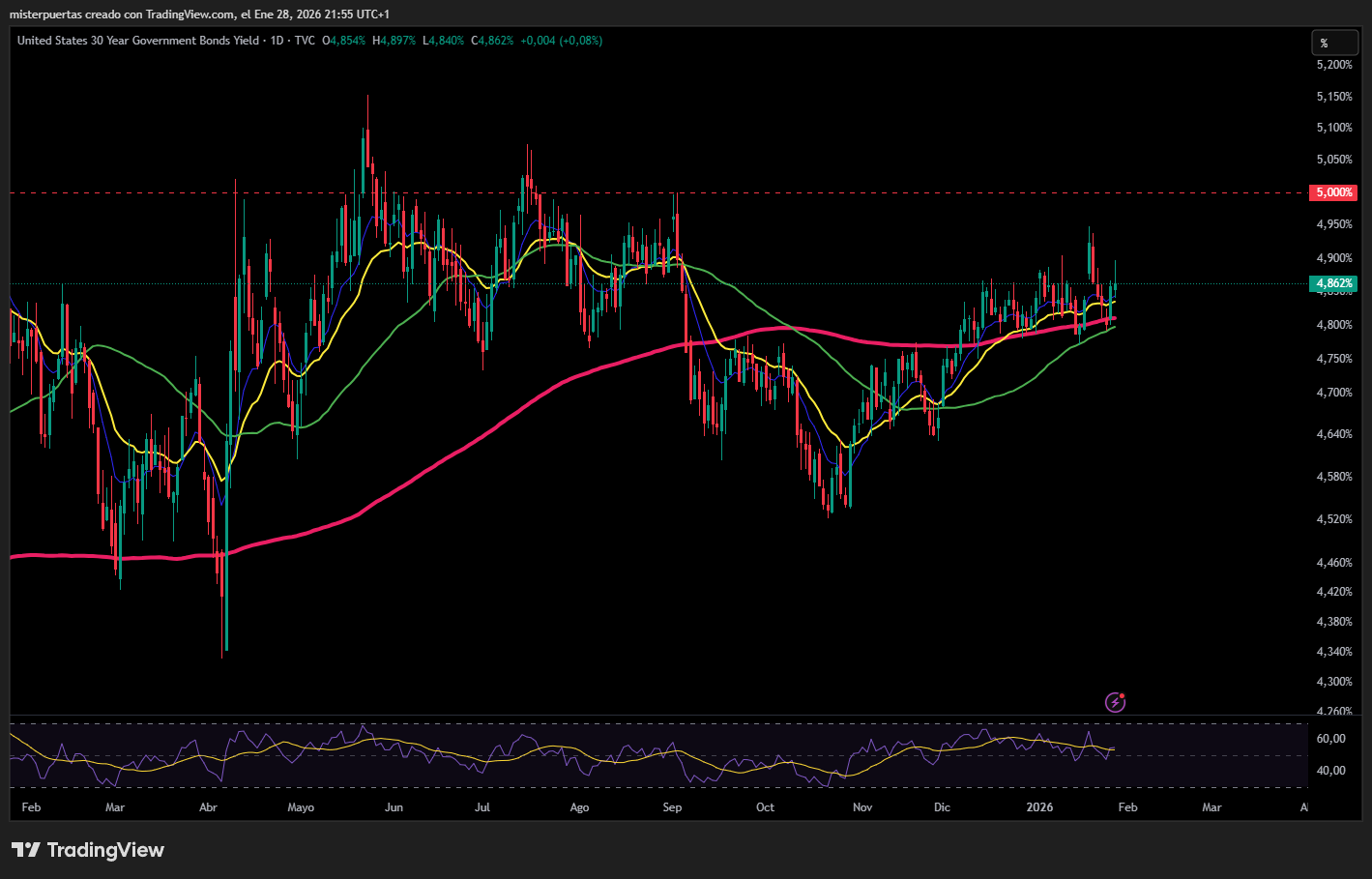
Task: Click the 40,00 RSI scale value
Action: [x=1330, y=771]
